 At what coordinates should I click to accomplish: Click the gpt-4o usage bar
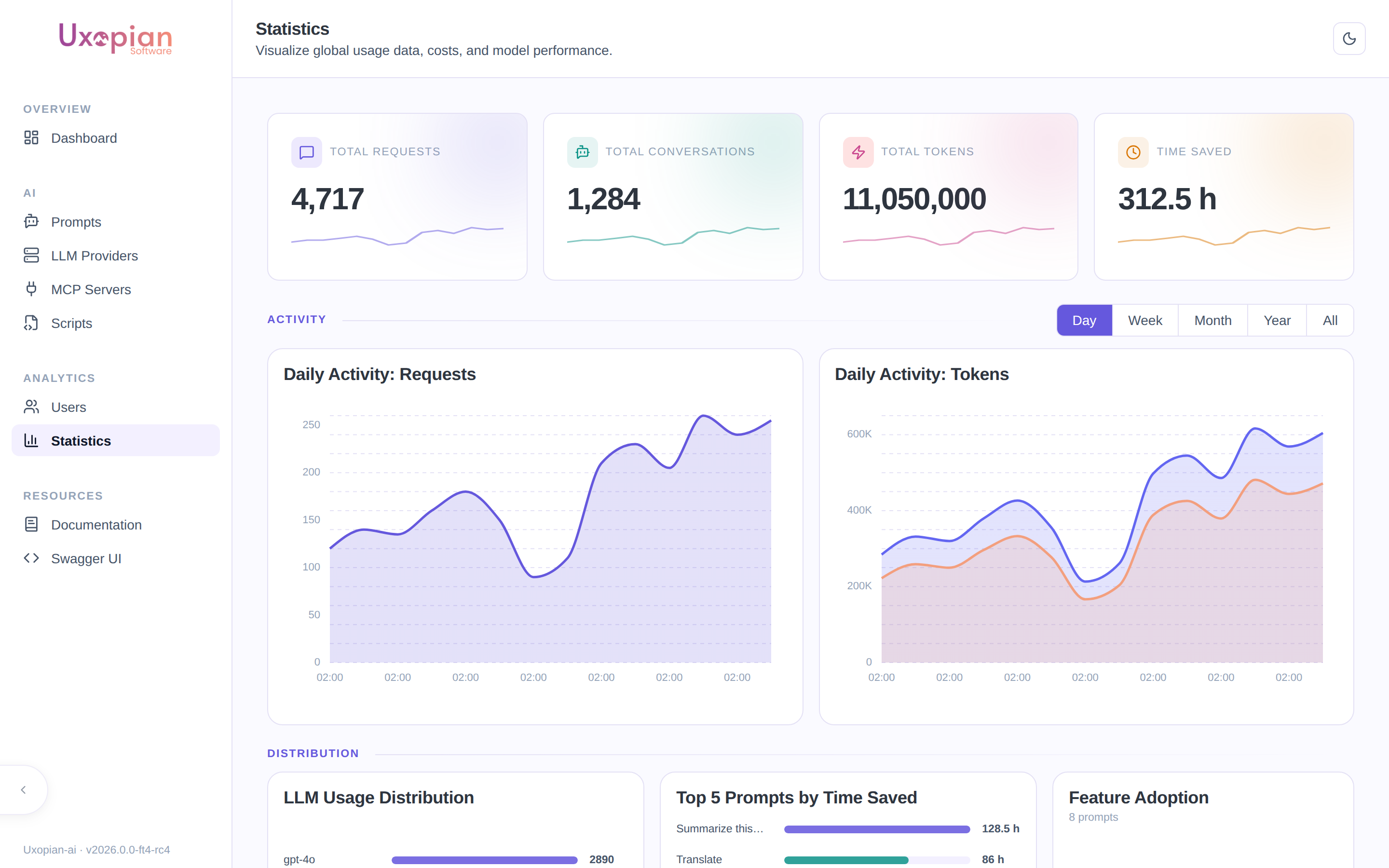click(484, 860)
